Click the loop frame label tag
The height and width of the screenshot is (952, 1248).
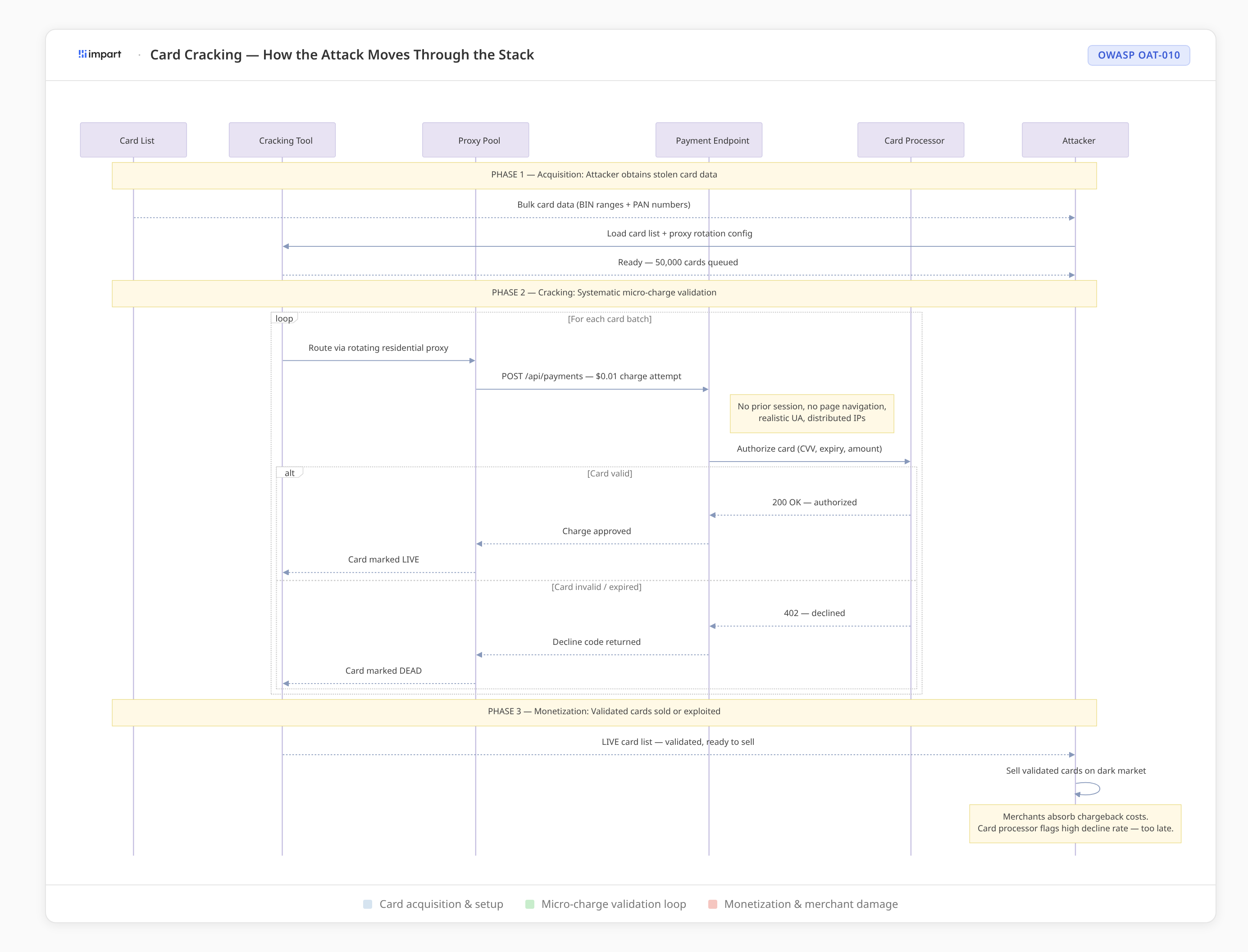pos(284,318)
